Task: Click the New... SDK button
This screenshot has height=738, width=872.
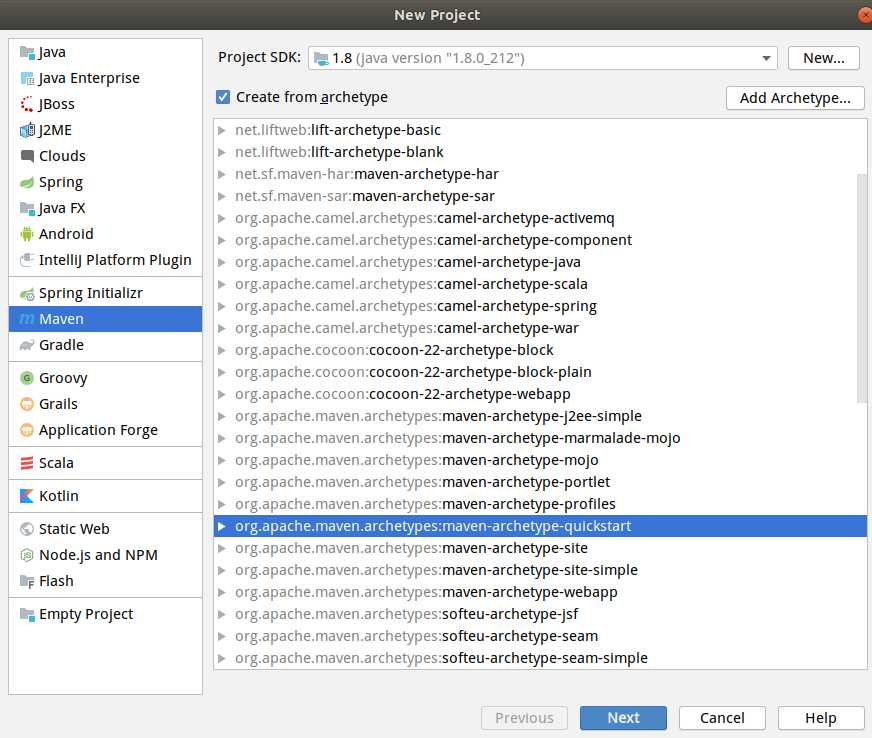Action: point(824,58)
